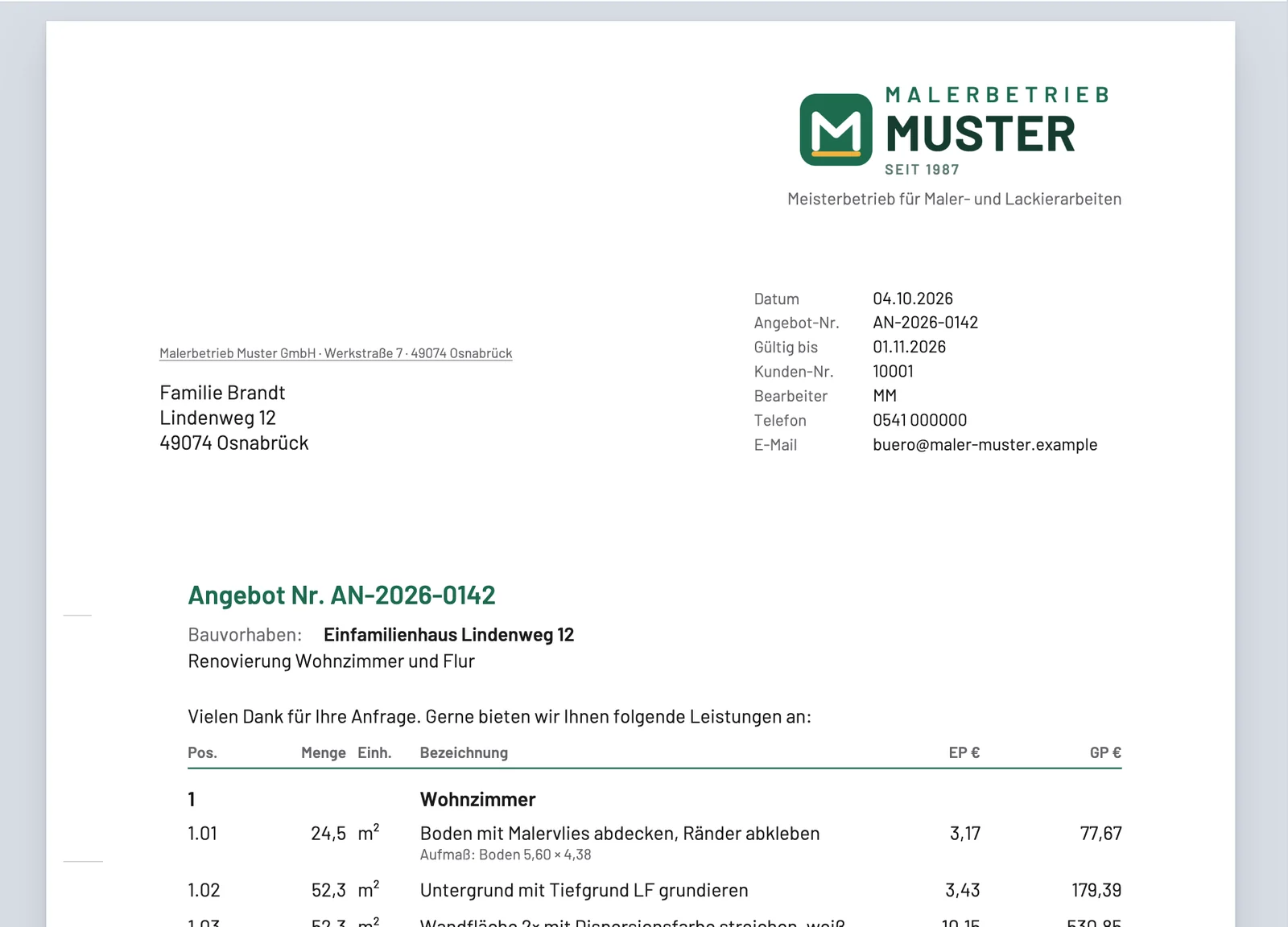Click the note "Aufmaß: Boden 5,60 × 4,38"
Screen dimensions: 1288x927
click(506, 855)
